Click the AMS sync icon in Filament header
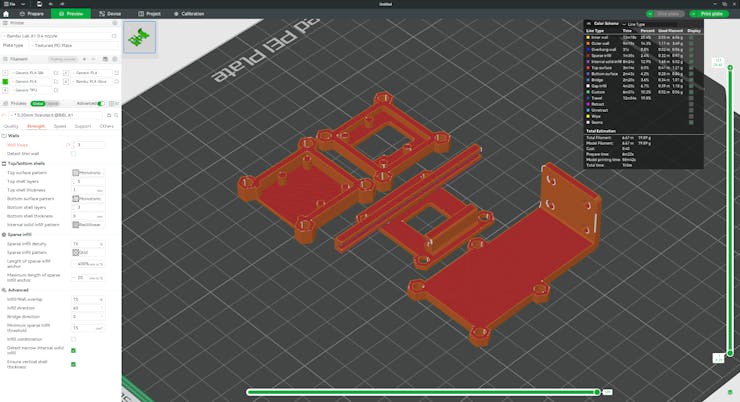The image size is (740, 402). [105, 59]
